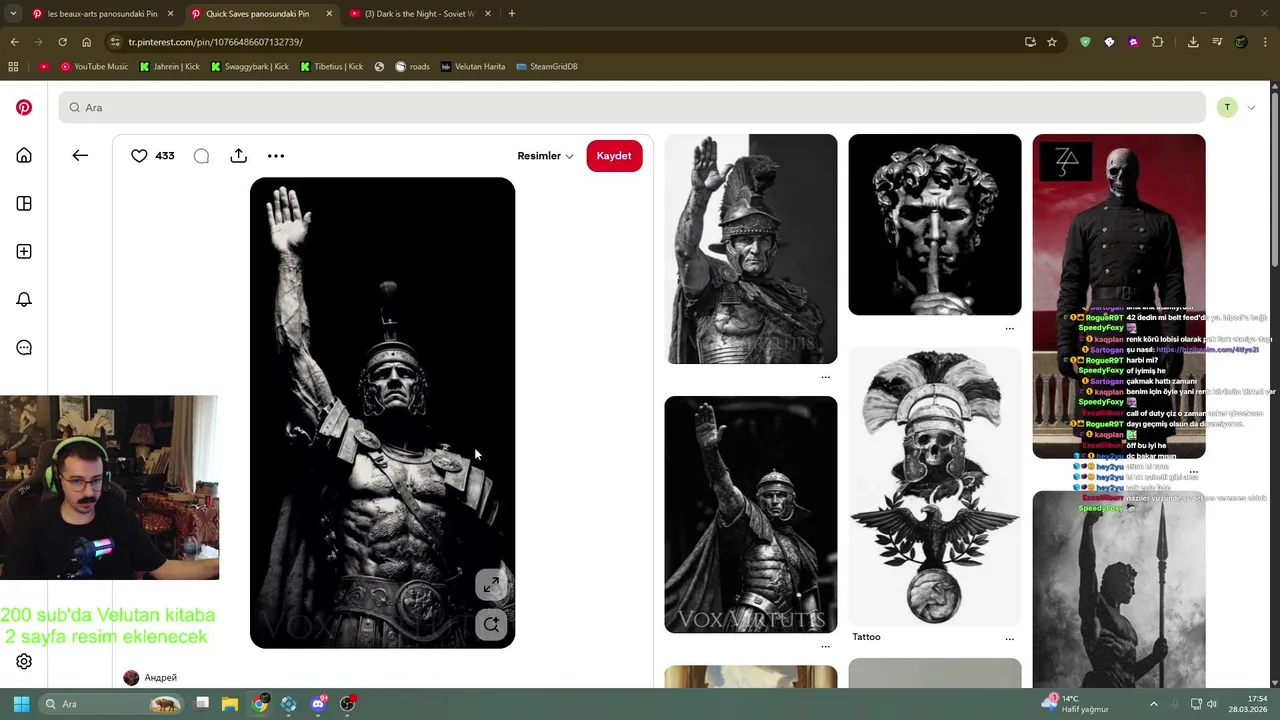1280x720 pixels.
Task: Open the spear warrior statue thumbnail
Action: 1119,588
